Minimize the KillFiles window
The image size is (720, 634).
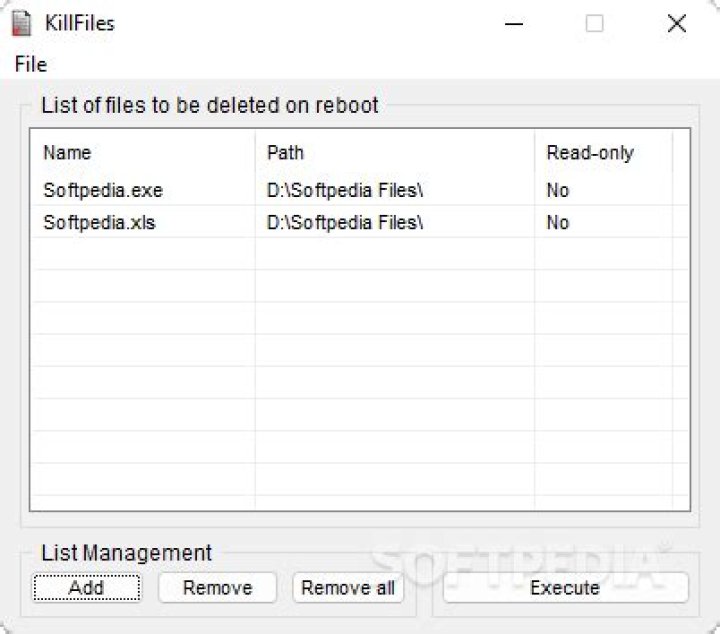click(x=514, y=23)
